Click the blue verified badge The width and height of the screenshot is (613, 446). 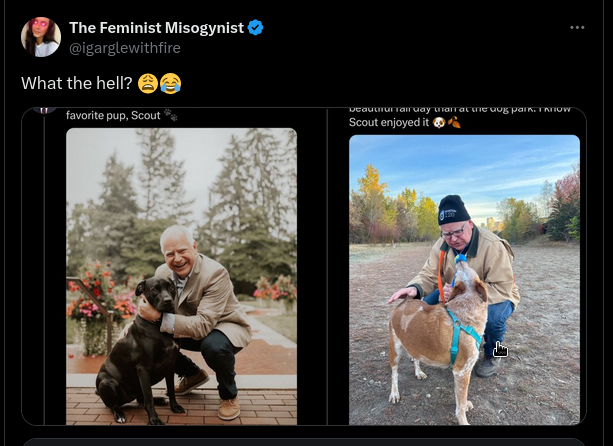256,28
